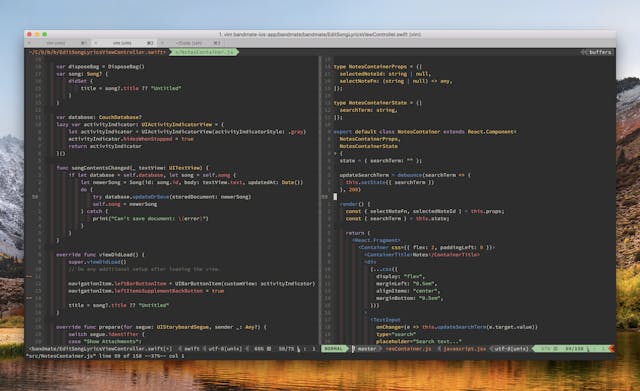Close the second terminal tab
640x391 pixels.
point(96,43)
